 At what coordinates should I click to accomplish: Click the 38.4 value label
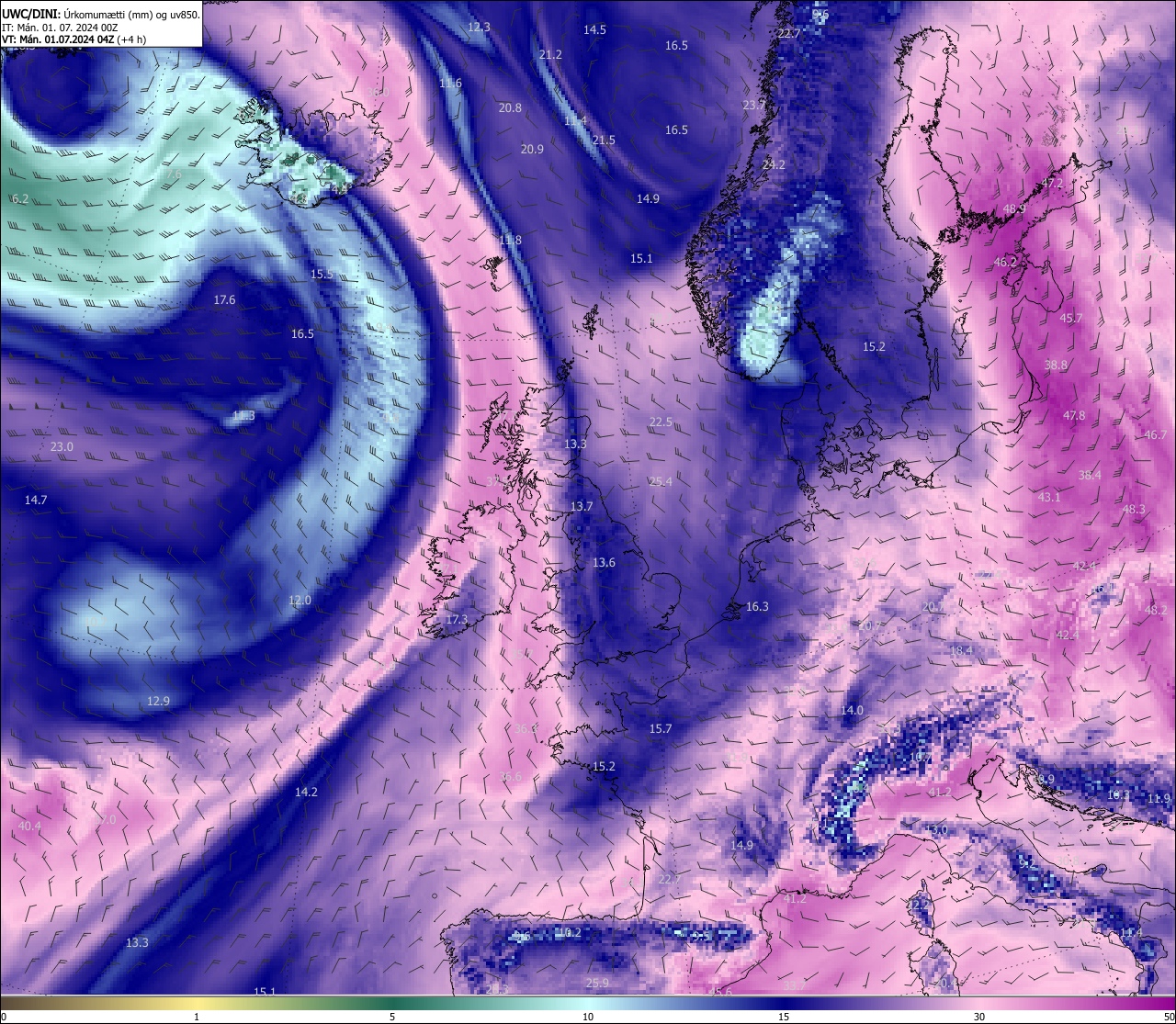tap(1090, 476)
